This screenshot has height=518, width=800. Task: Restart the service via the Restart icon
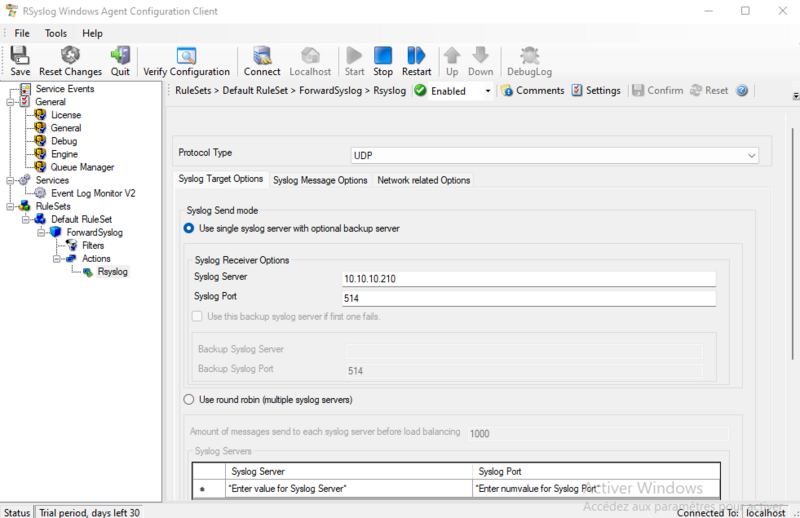(x=416, y=61)
